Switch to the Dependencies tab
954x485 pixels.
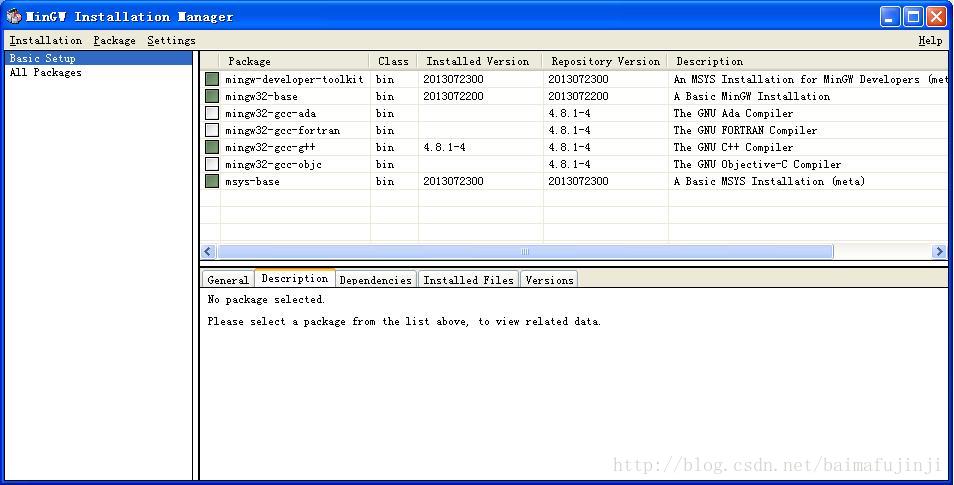tap(375, 280)
